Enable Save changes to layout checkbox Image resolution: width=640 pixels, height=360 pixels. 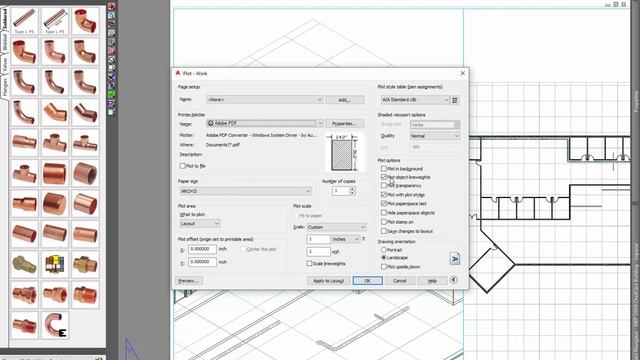coord(384,231)
